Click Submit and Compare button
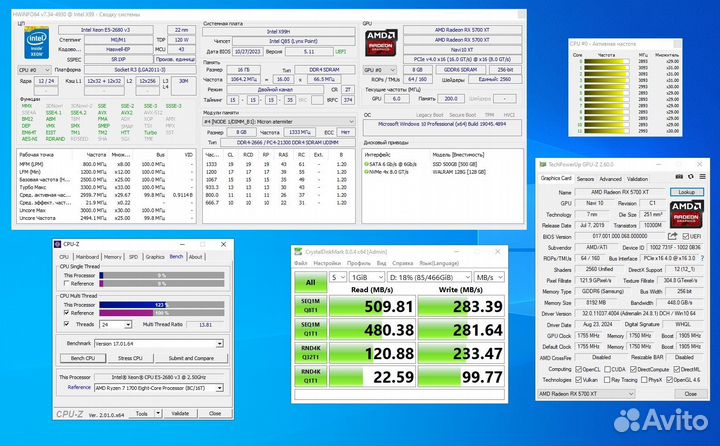720x446 pixels. click(x=191, y=358)
